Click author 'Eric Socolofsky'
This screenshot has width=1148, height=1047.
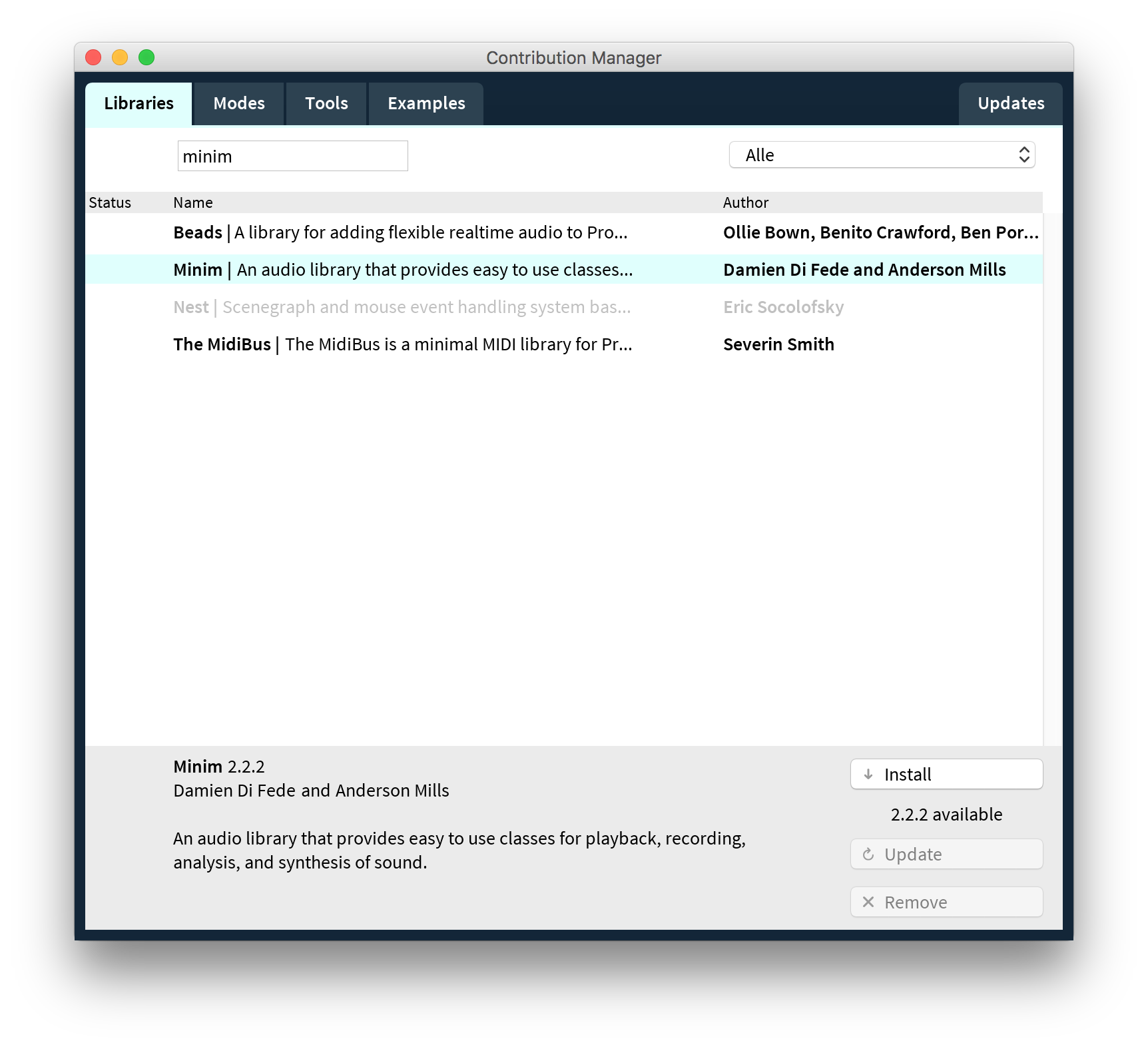point(783,307)
